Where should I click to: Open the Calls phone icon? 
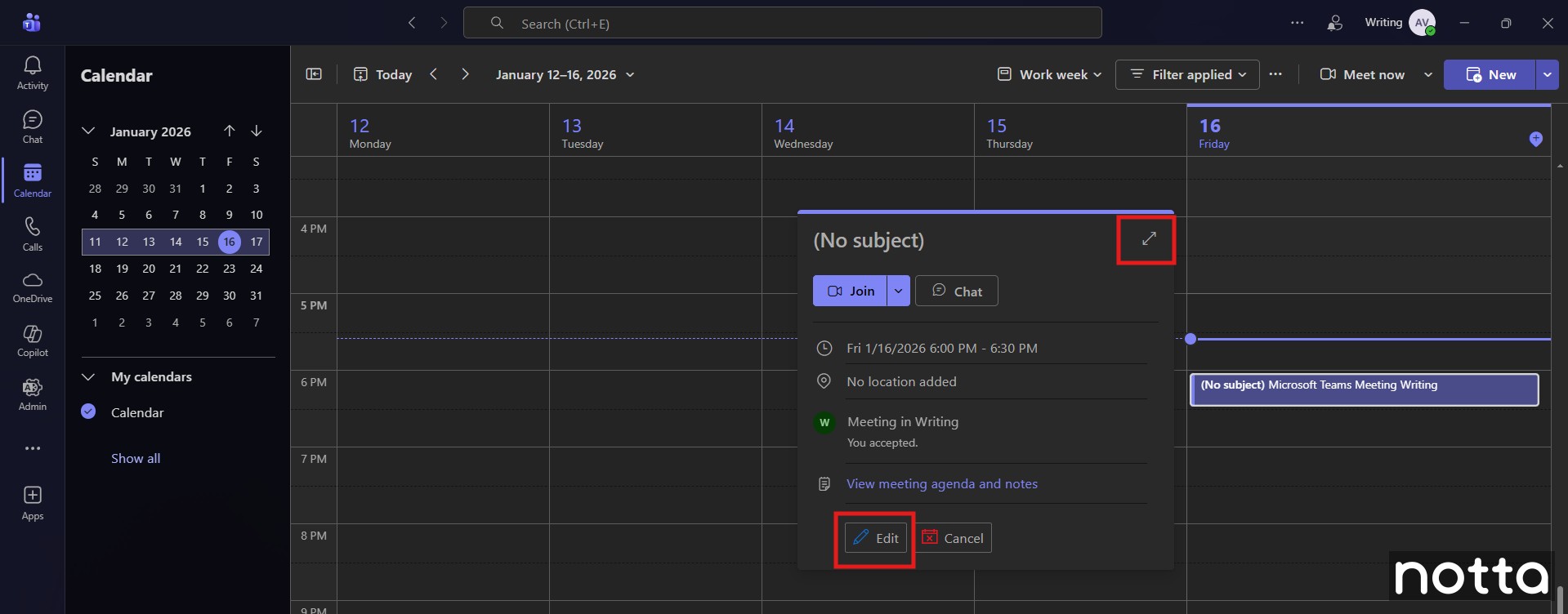tap(32, 234)
